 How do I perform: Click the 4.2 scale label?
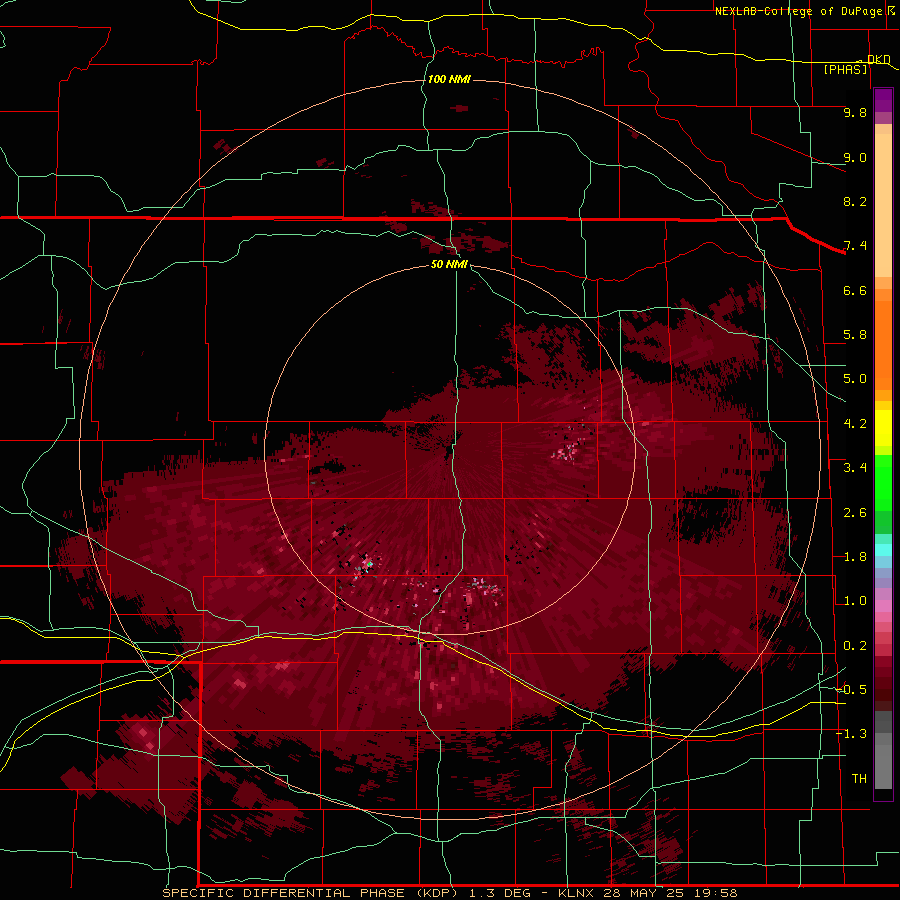coord(855,424)
